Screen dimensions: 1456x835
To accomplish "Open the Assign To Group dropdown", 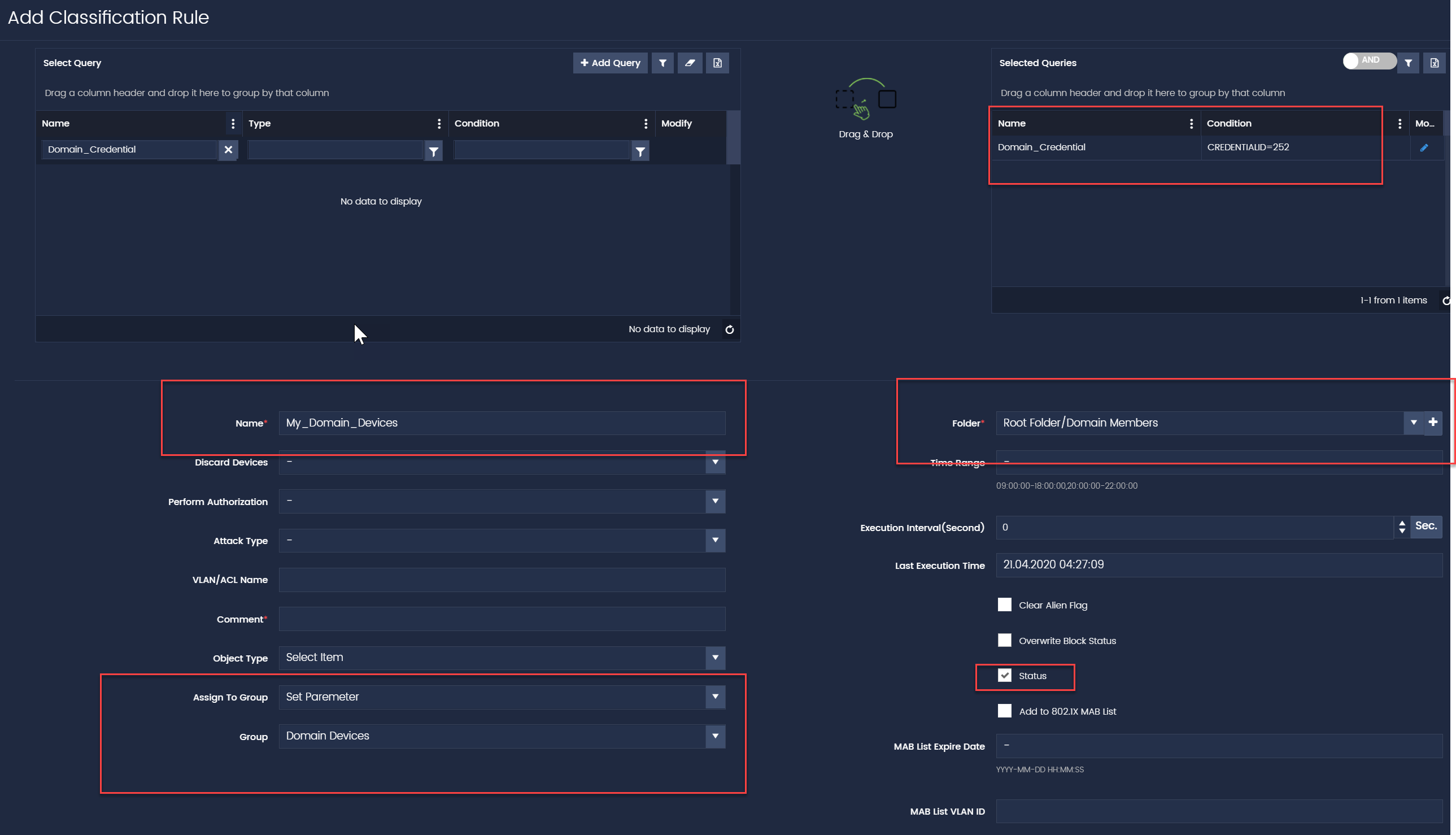I will pyautogui.click(x=716, y=697).
